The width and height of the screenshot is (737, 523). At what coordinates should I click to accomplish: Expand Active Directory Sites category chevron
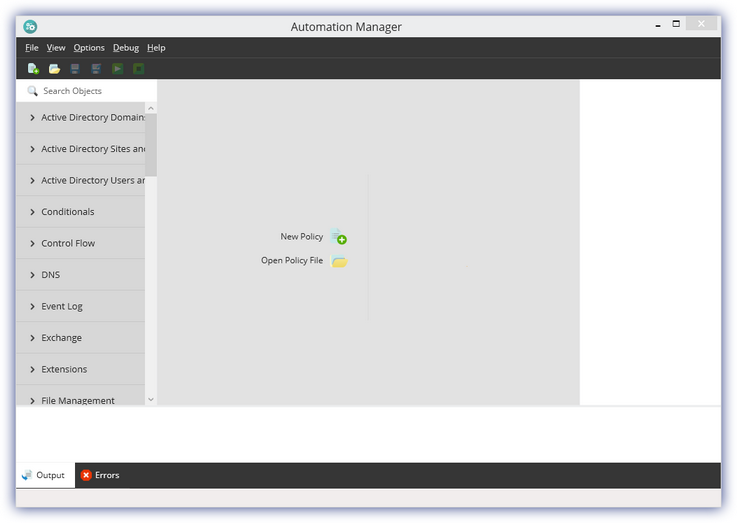pos(32,149)
